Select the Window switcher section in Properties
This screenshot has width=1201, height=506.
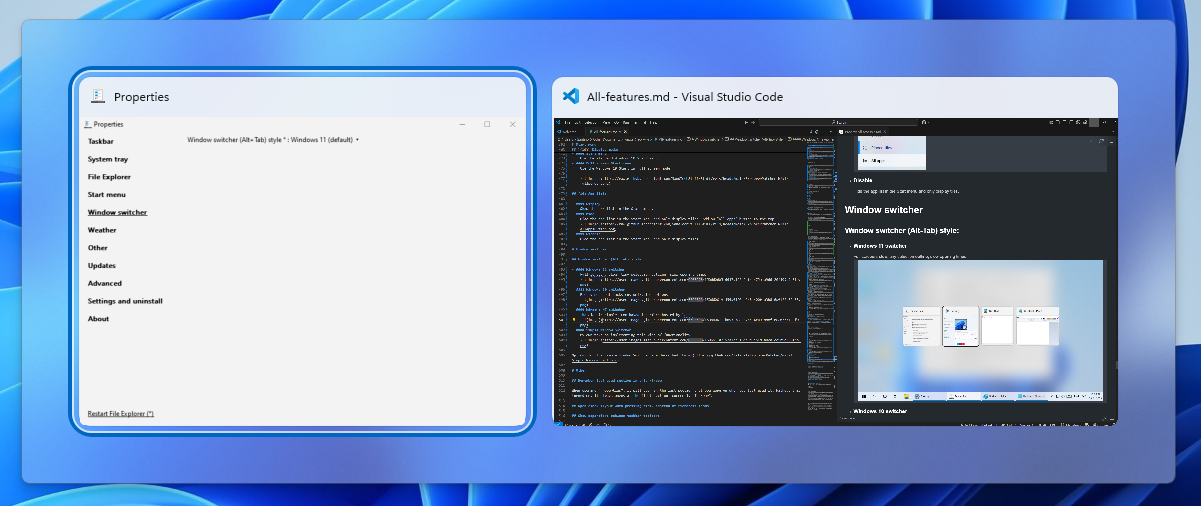click(x=117, y=212)
